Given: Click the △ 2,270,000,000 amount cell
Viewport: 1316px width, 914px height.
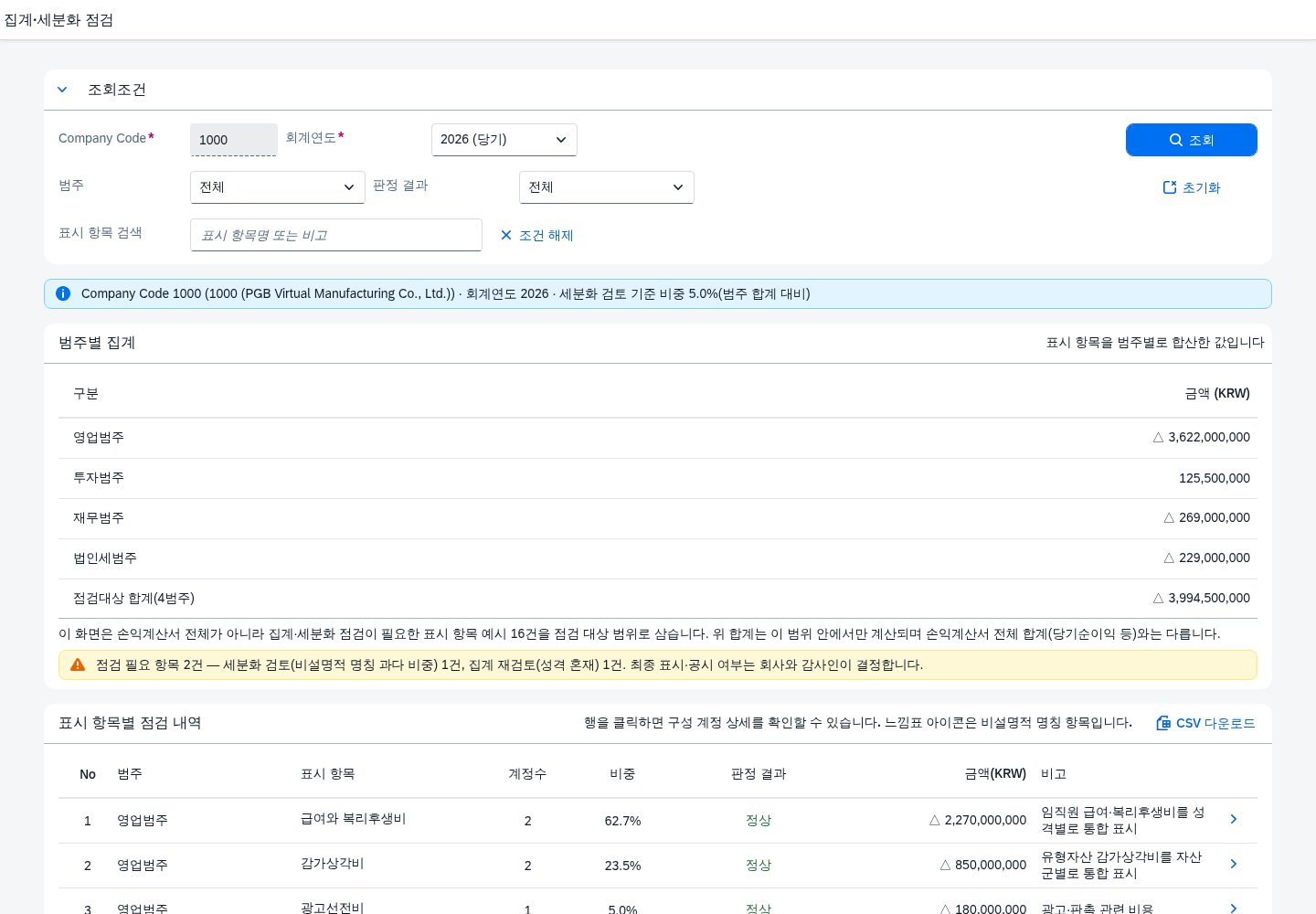Looking at the screenshot, I should click(x=978, y=820).
